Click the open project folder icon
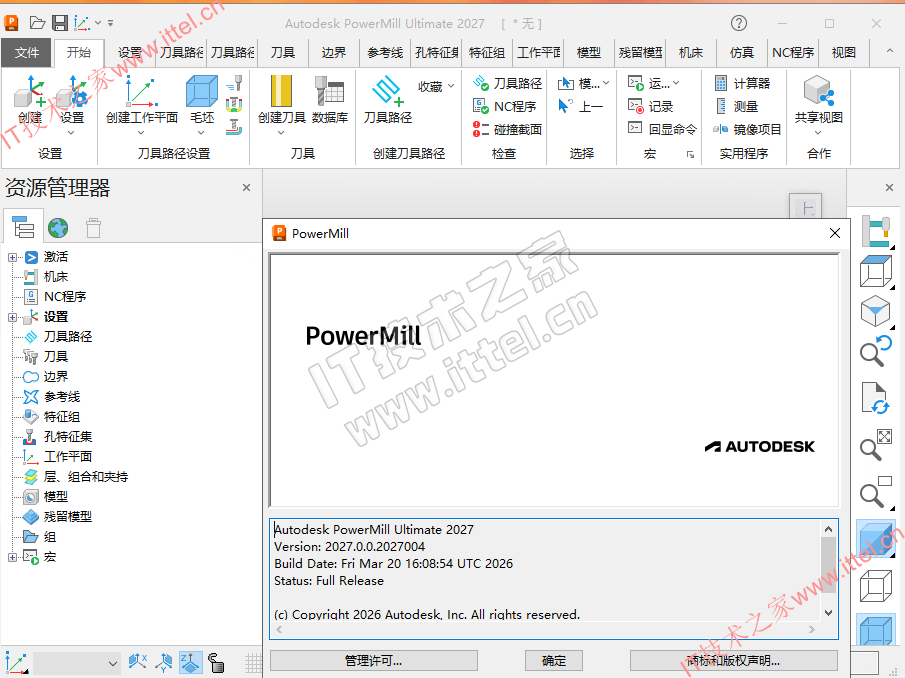The image size is (905, 678). point(37,23)
